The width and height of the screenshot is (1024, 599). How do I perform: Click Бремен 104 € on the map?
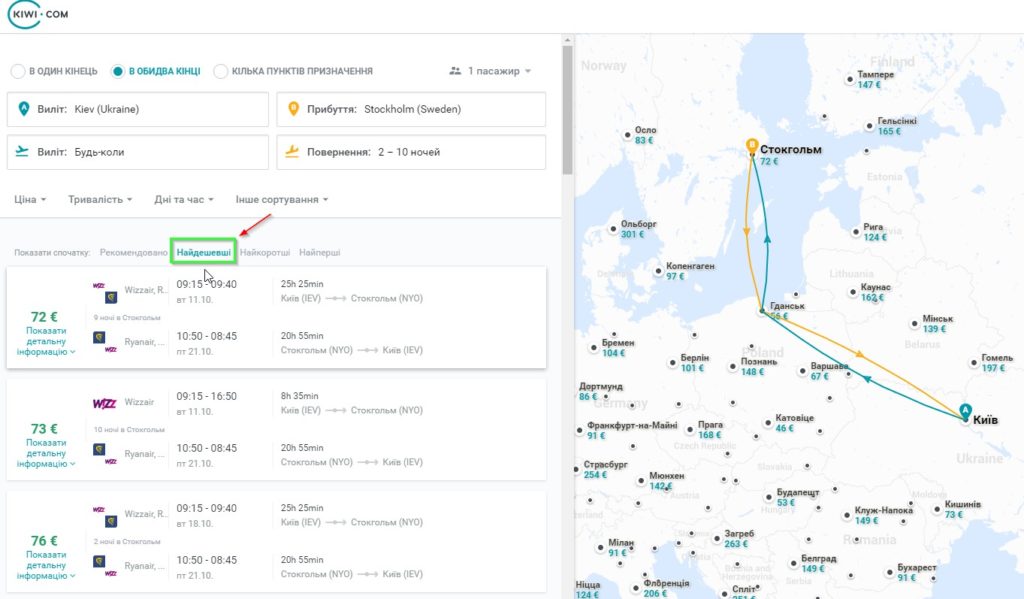[x=612, y=348]
